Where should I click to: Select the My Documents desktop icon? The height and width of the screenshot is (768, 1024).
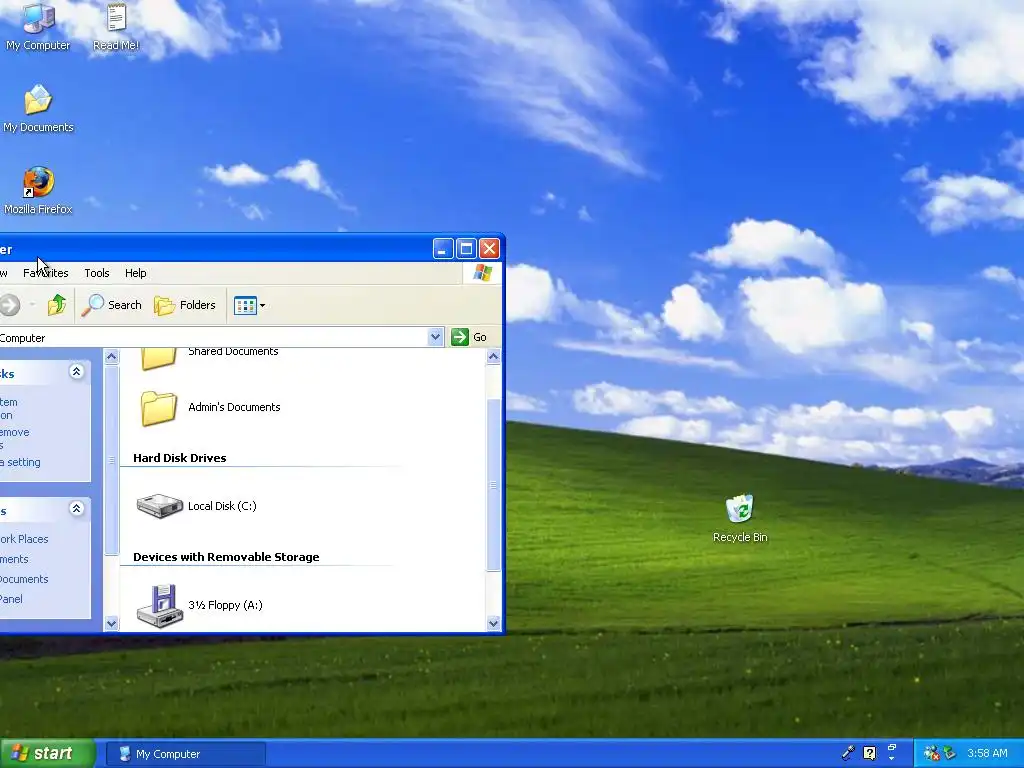tap(38, 108)
